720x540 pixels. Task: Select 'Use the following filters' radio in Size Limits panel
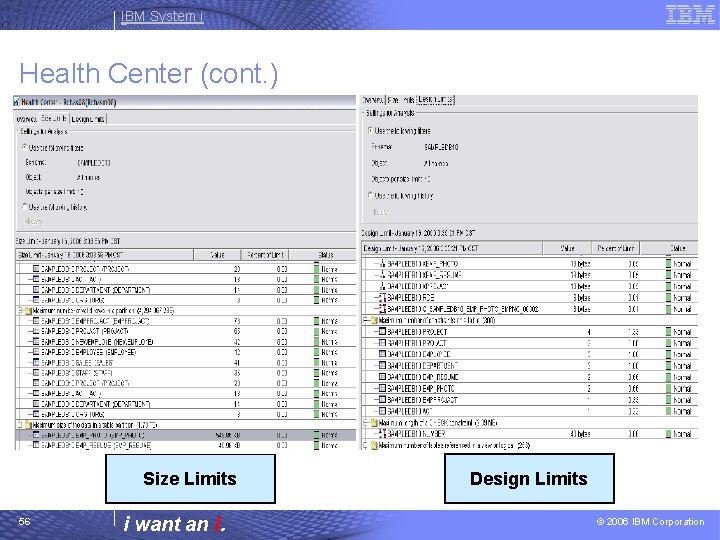[x=25, y=147]
